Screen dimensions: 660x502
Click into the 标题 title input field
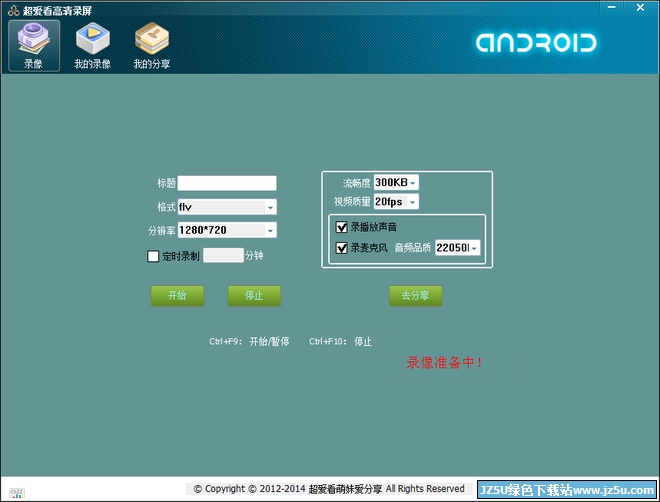click(227, 183)
